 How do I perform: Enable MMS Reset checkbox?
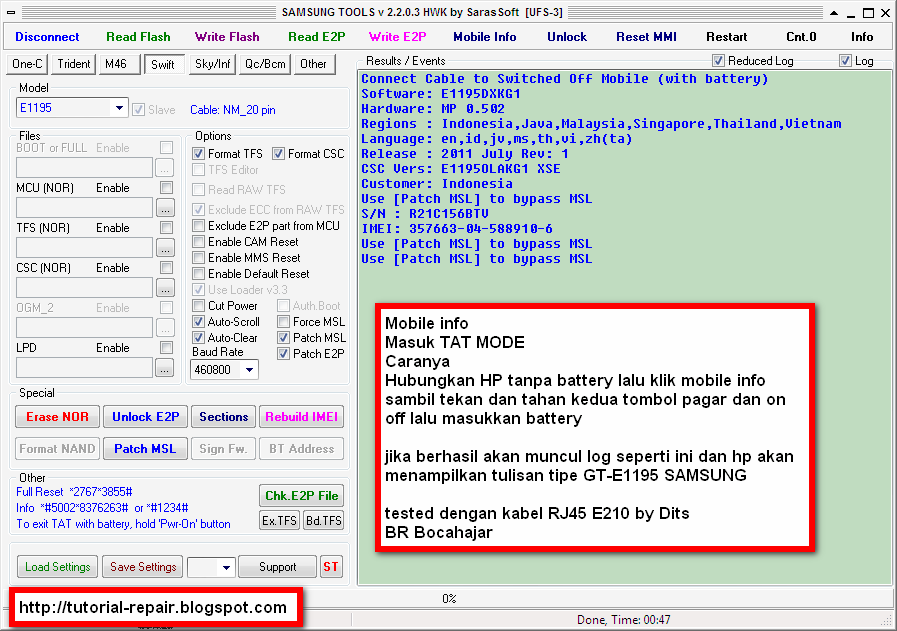coord(199,258)
